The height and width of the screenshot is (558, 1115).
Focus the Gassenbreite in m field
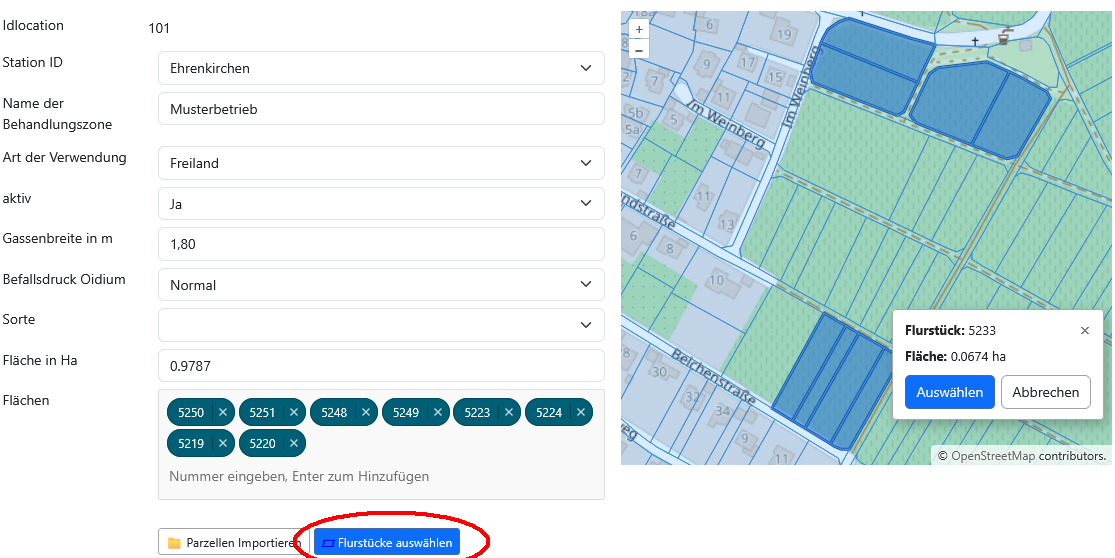381,244
